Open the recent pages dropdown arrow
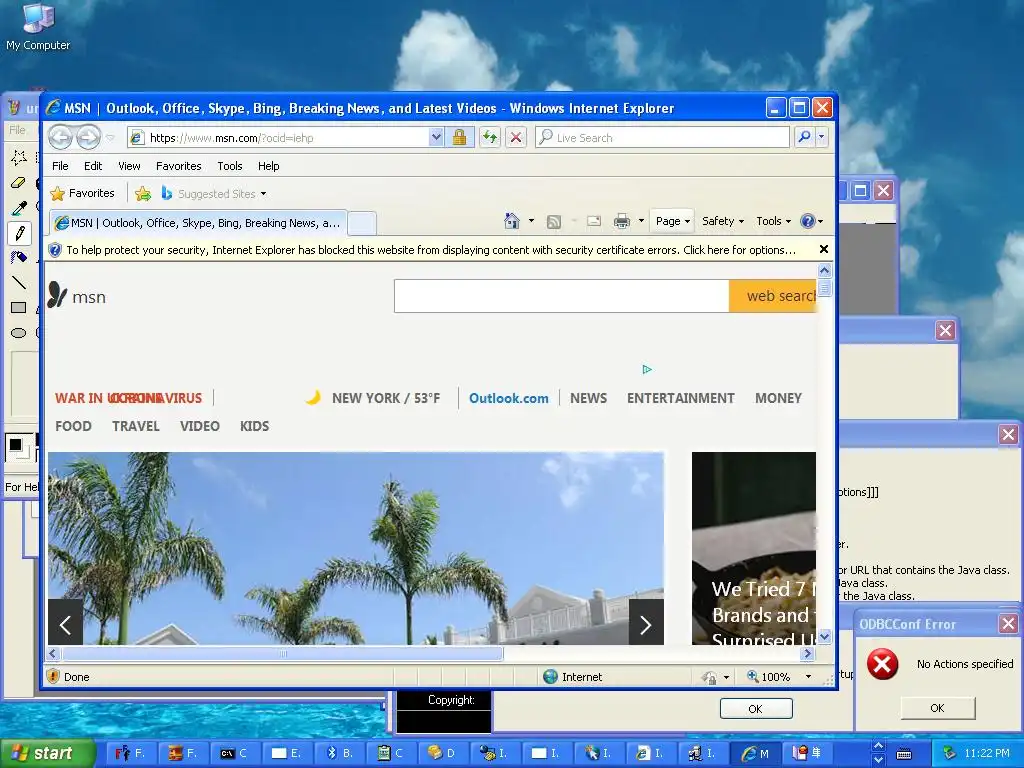The height and width of the screenshot is (768, 1024). coord(110,137)
